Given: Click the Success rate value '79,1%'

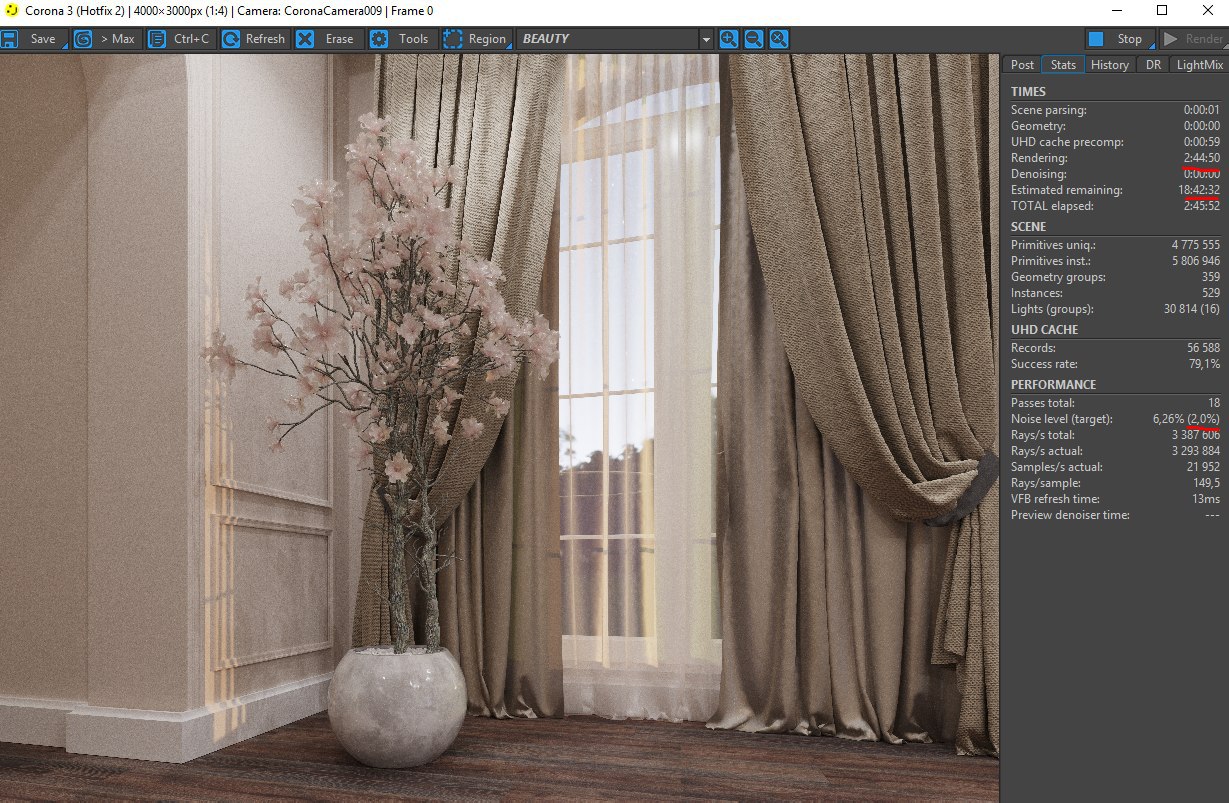Looking at the screenshot, I should click(1204, 364).
